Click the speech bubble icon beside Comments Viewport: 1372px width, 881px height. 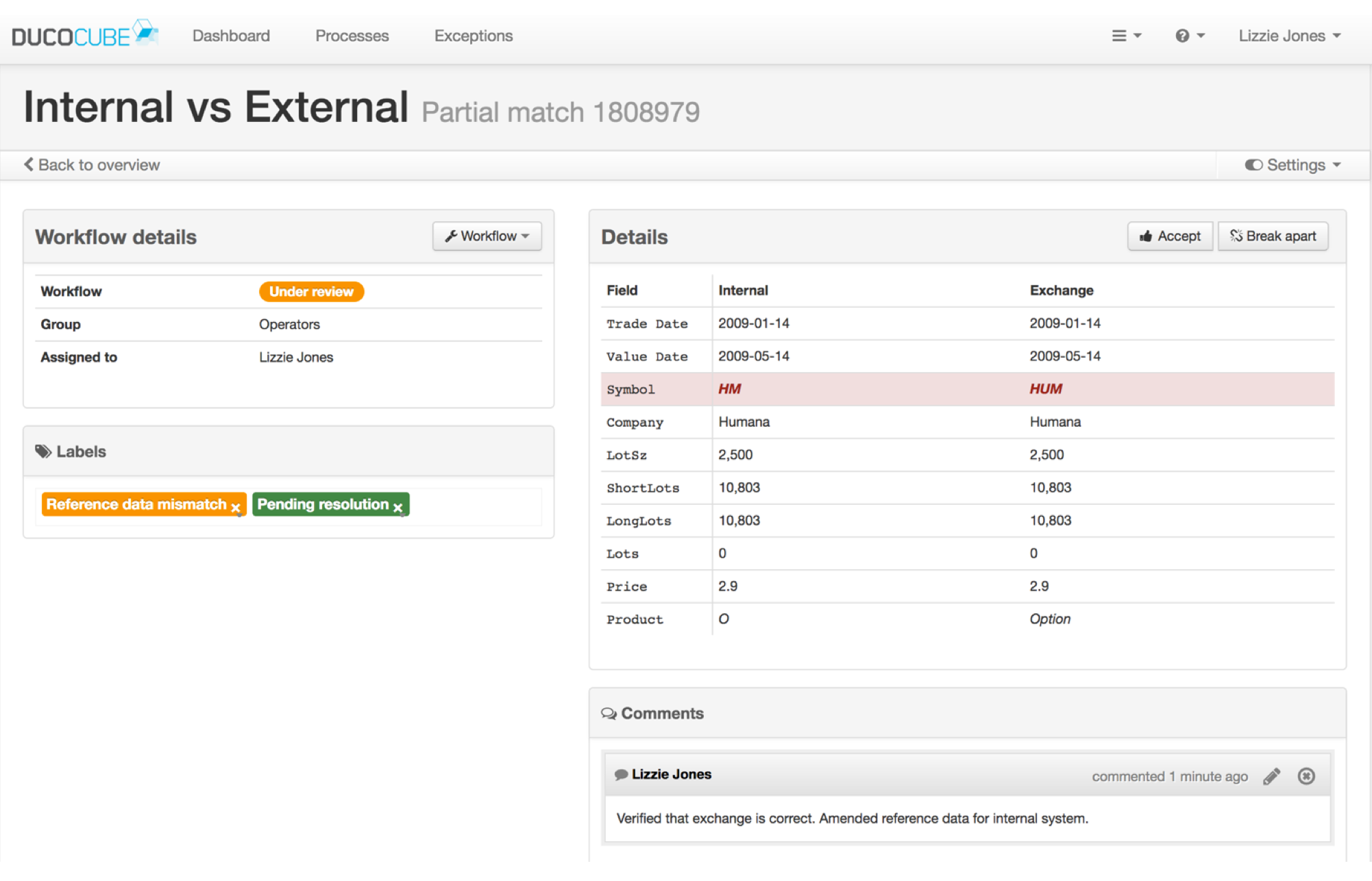coord(609,713)
